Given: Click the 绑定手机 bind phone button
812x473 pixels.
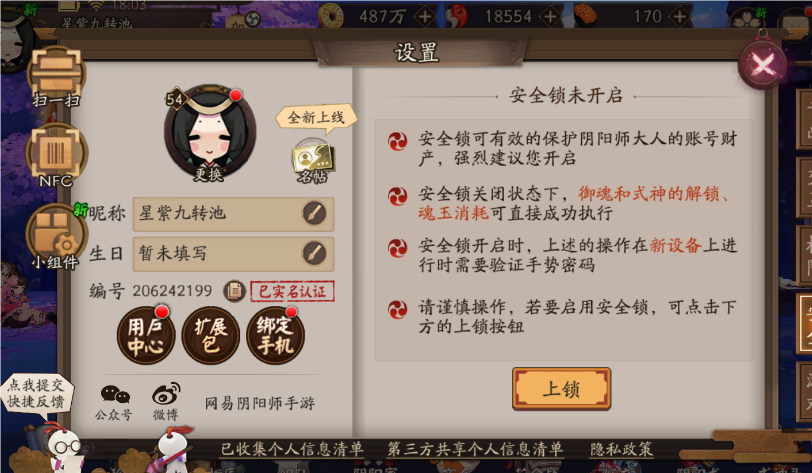Looking at the screenshot, I should point(276,335).
